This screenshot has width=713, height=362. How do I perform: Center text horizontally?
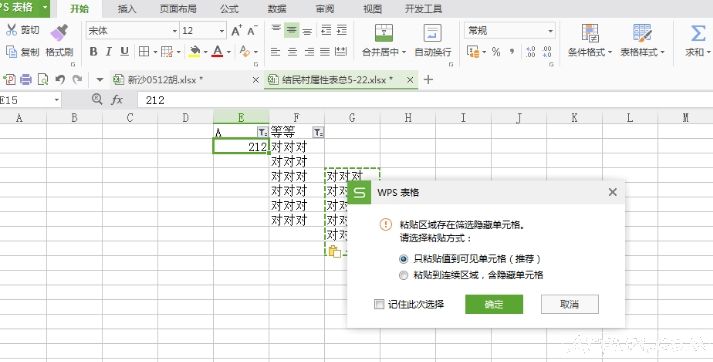(292, 52)
